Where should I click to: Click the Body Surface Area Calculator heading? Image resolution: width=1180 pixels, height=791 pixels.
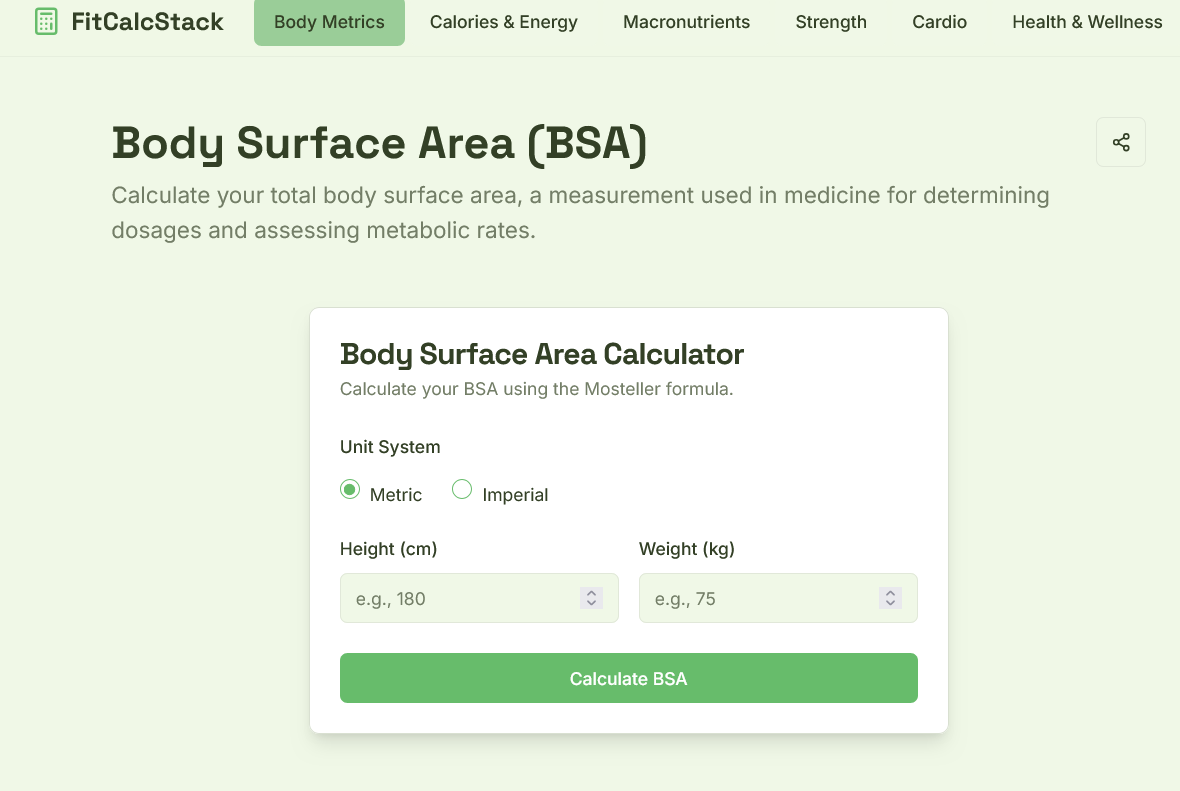pos(542,354)
